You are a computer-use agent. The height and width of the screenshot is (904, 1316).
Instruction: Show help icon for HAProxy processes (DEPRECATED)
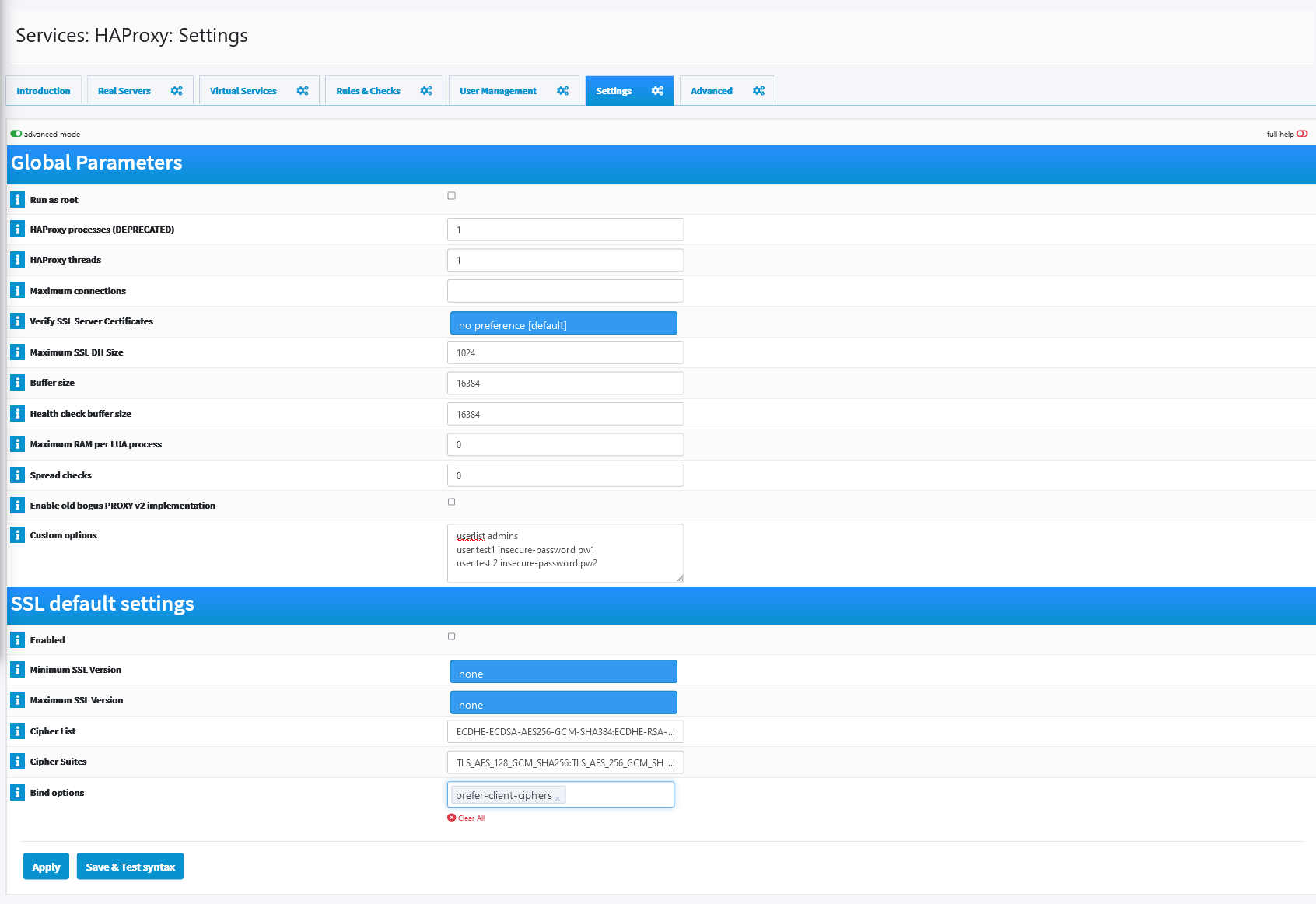point(17,230)
